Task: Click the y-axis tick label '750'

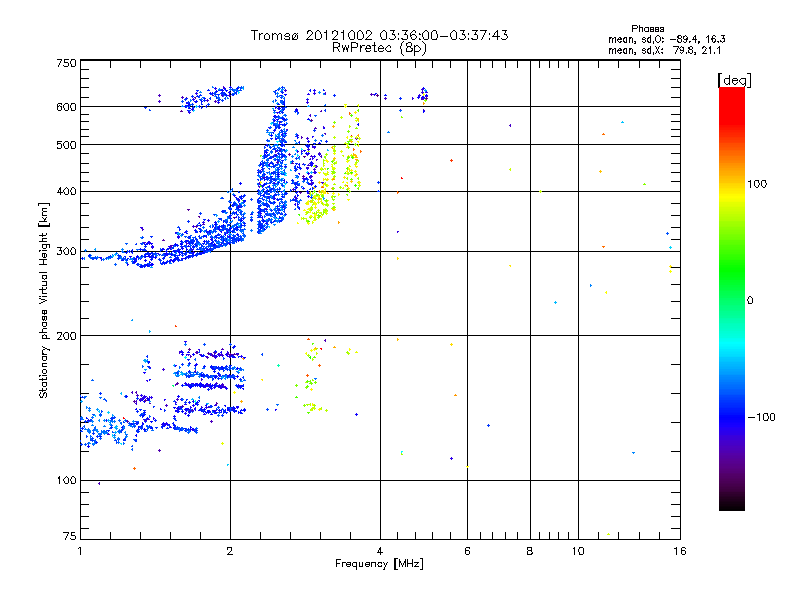Action: click(66, 63)
